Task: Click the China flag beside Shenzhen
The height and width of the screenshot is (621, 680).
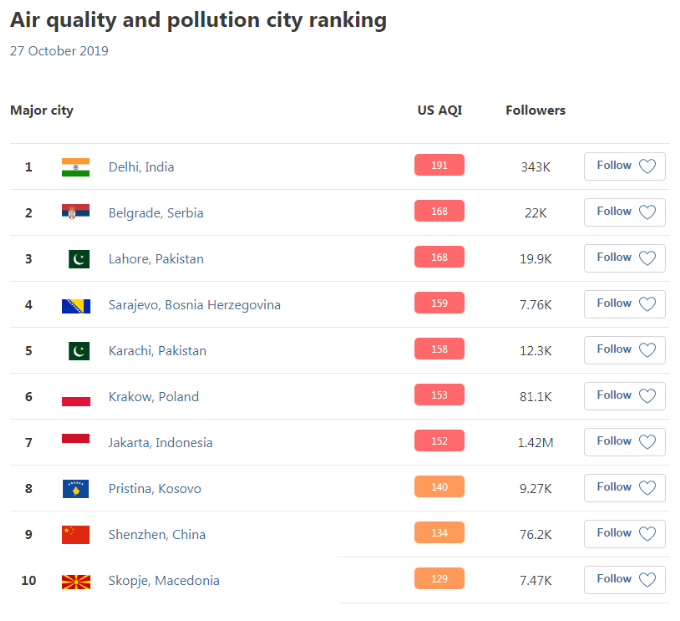Action: (76, 535)
